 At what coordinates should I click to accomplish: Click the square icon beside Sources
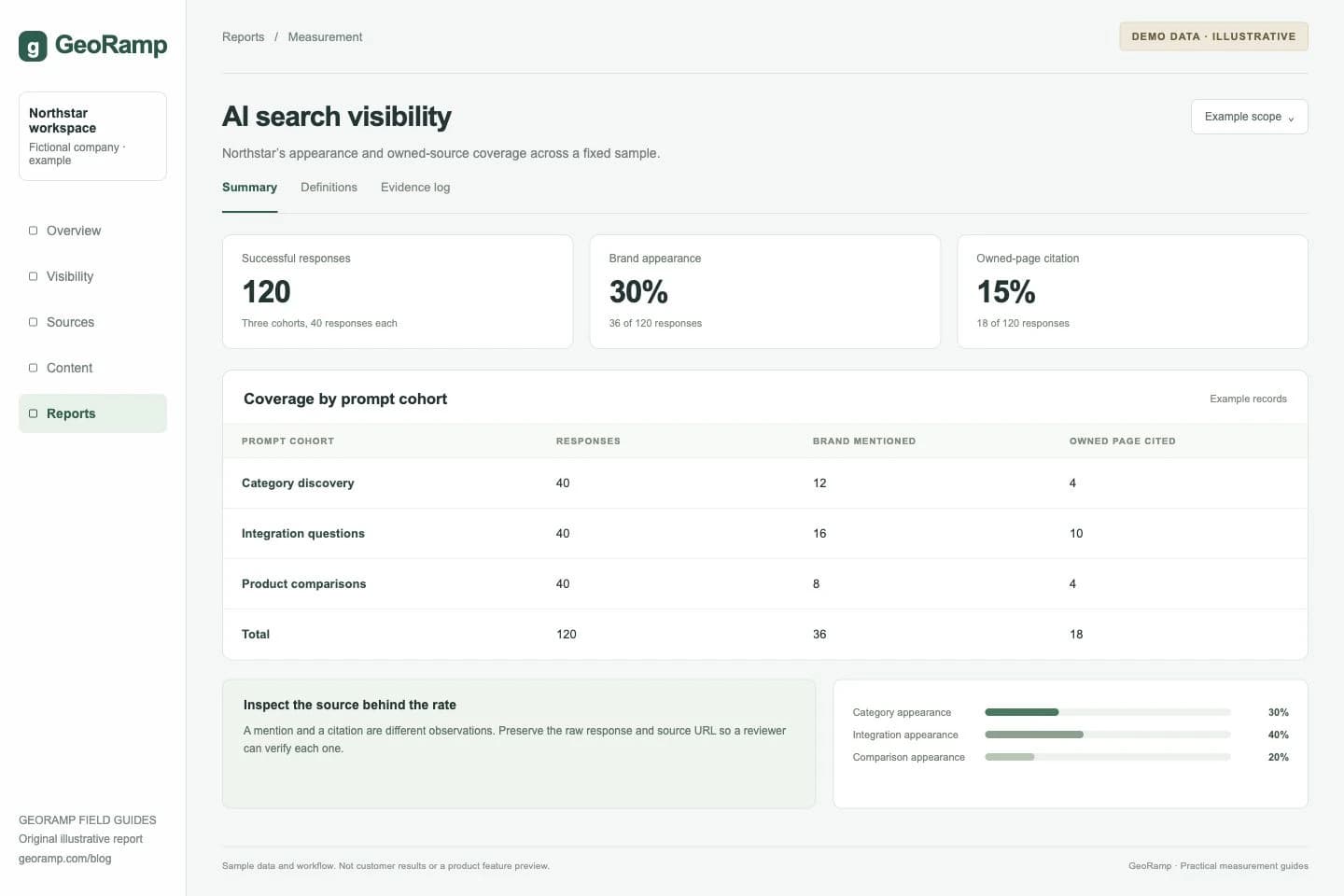tap(34, 322)
